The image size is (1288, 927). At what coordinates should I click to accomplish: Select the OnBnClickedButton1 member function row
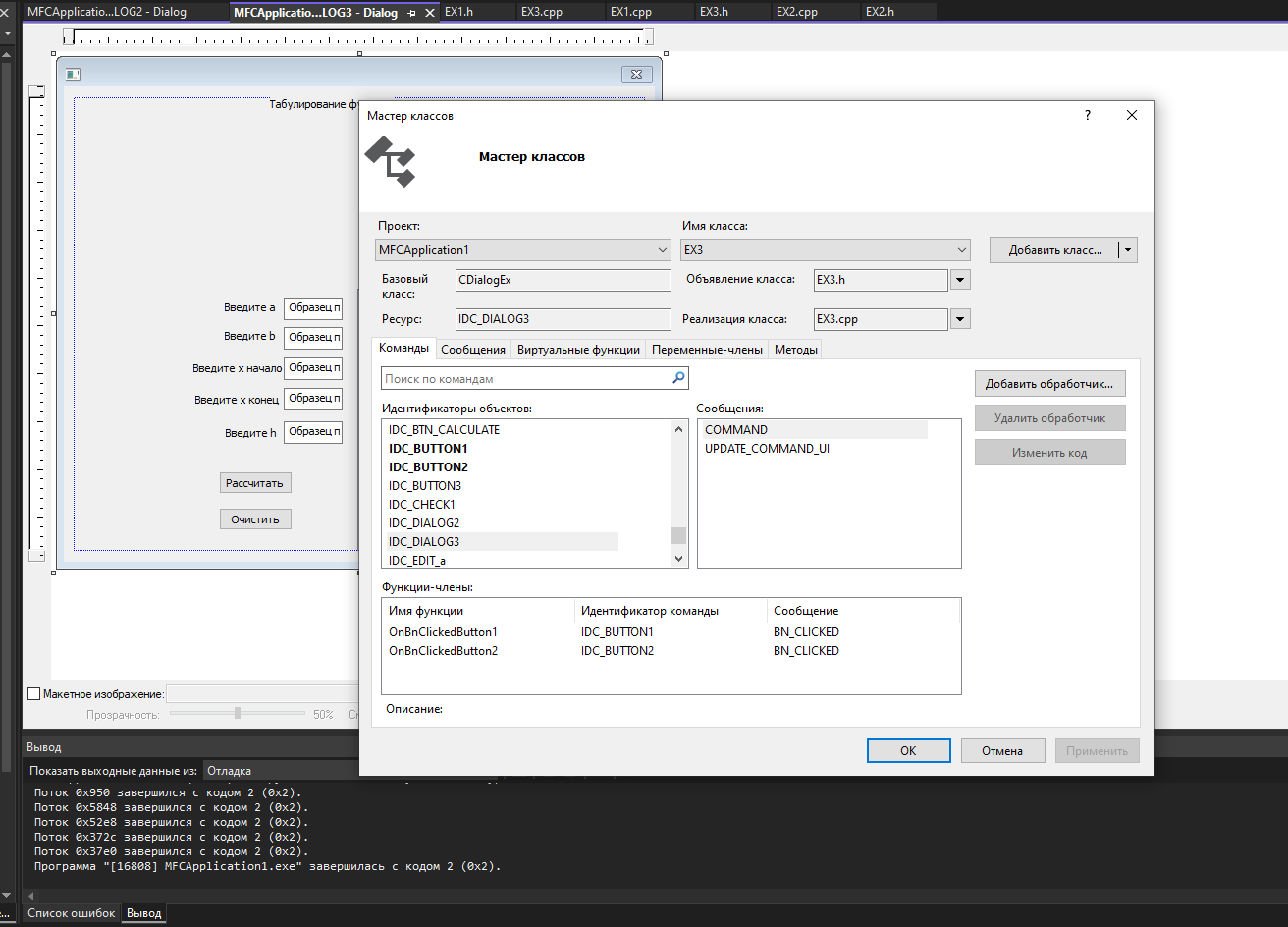click(x=671, y=632)
